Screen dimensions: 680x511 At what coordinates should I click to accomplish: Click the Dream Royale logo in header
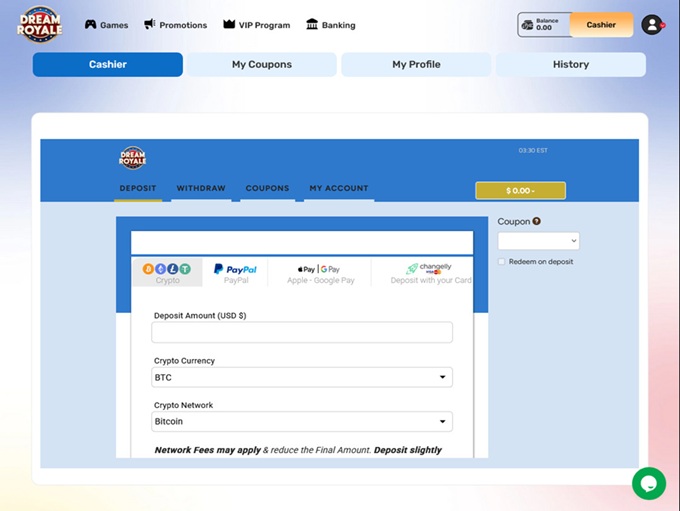(x=39, y=25)
